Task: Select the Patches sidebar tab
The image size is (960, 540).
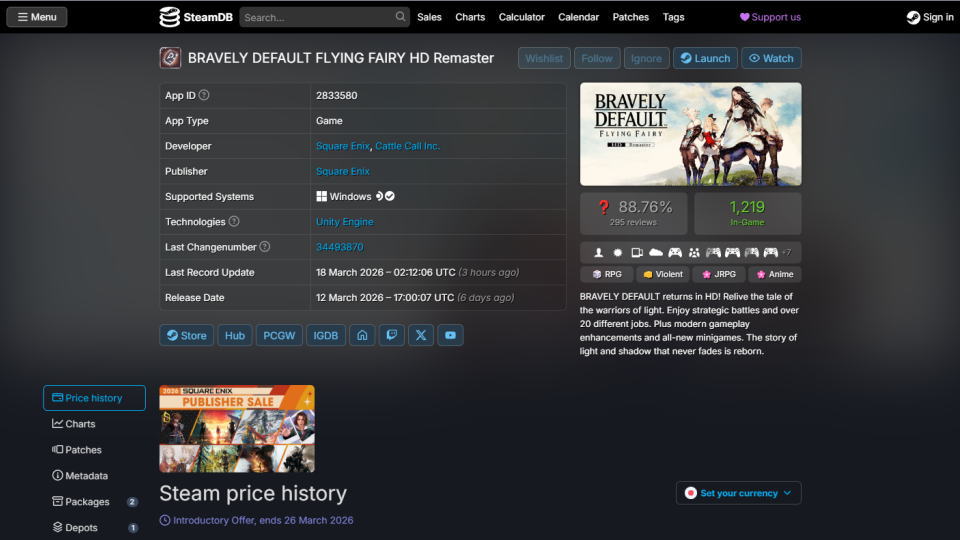Action: 83,450
